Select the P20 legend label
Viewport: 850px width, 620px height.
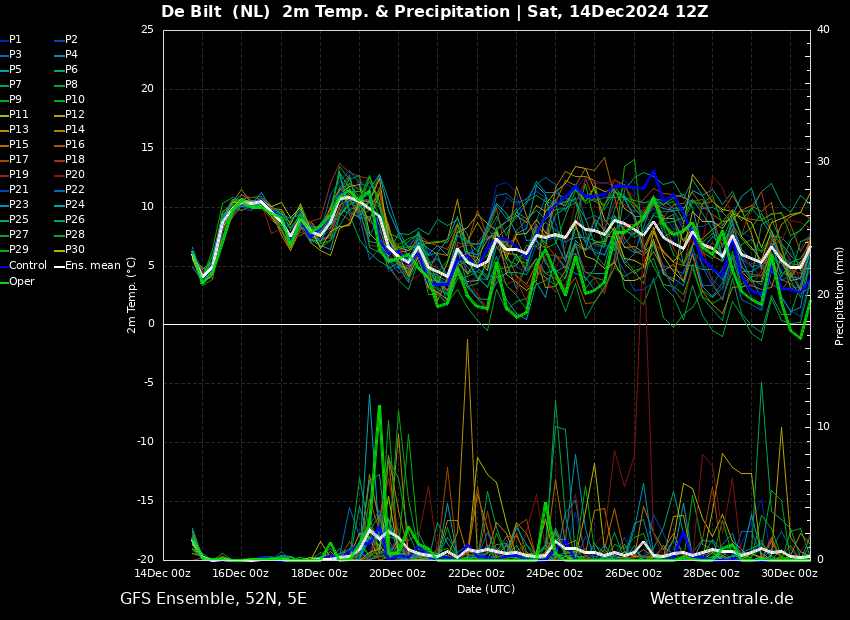pyautogui.click(x=74, y=175)
